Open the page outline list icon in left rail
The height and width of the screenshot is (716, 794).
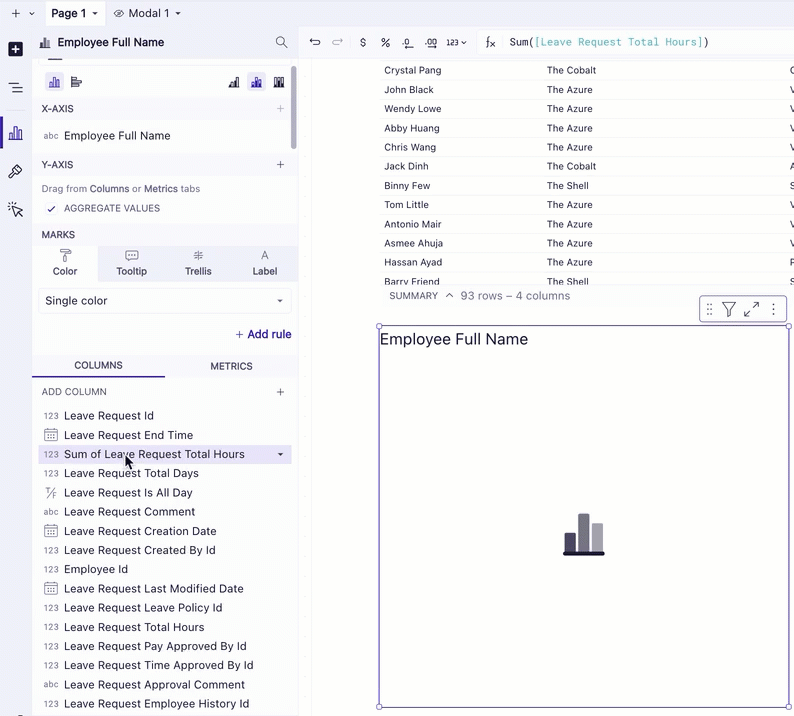point(16,87)
